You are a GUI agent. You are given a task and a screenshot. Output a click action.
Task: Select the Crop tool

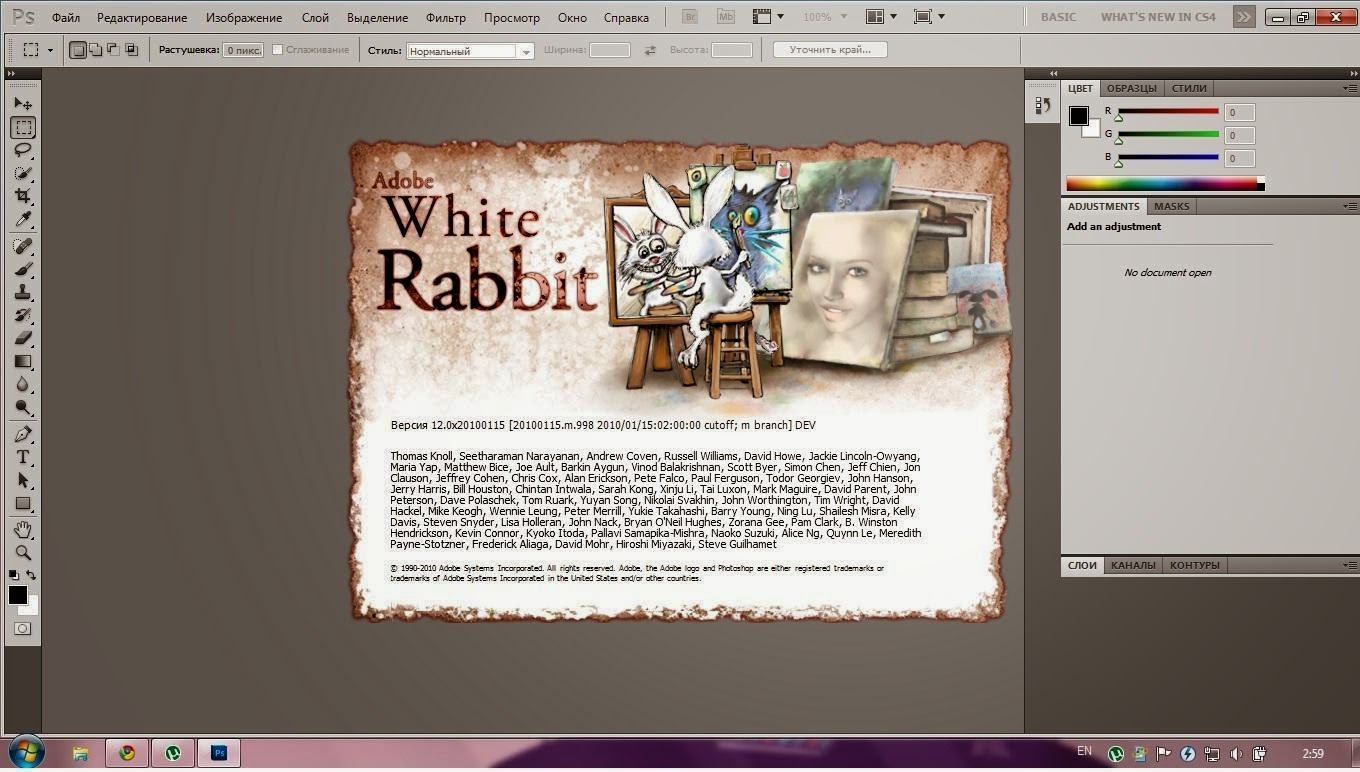click(x=23, y=196)
